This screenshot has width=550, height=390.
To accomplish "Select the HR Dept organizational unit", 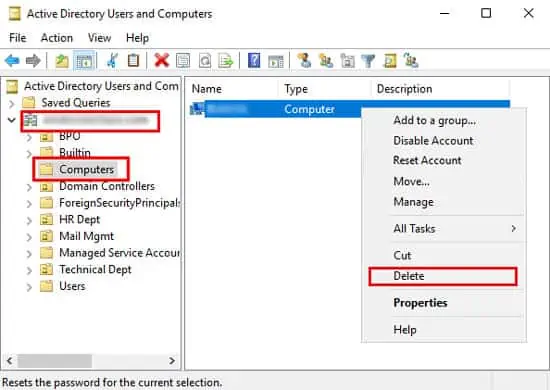I will (x=80, y=220).
